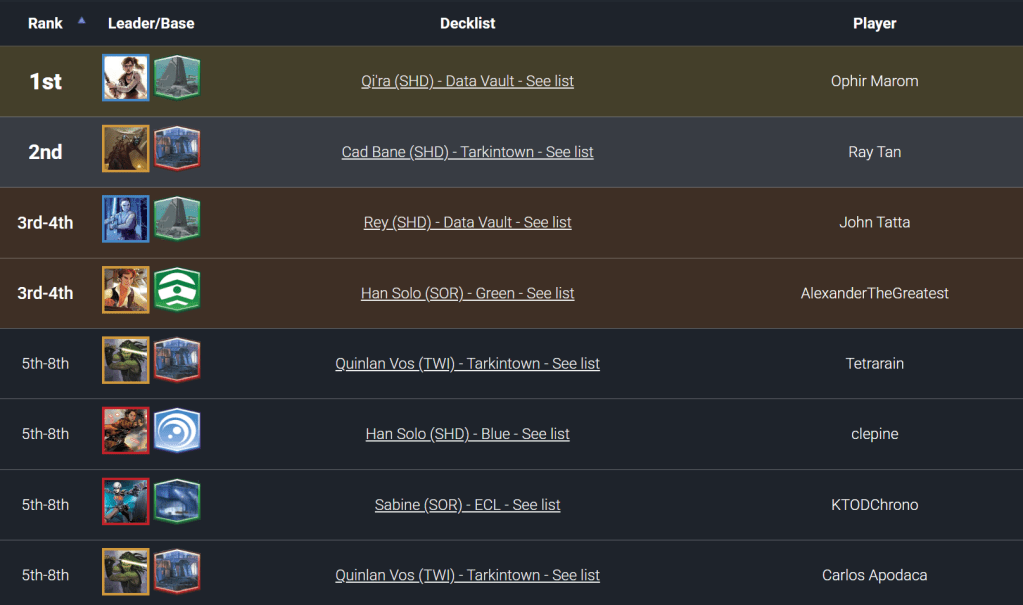
Task: Click the Quinlan Vos leader icon in Tetrarain's row
Action: coord(126,360)
